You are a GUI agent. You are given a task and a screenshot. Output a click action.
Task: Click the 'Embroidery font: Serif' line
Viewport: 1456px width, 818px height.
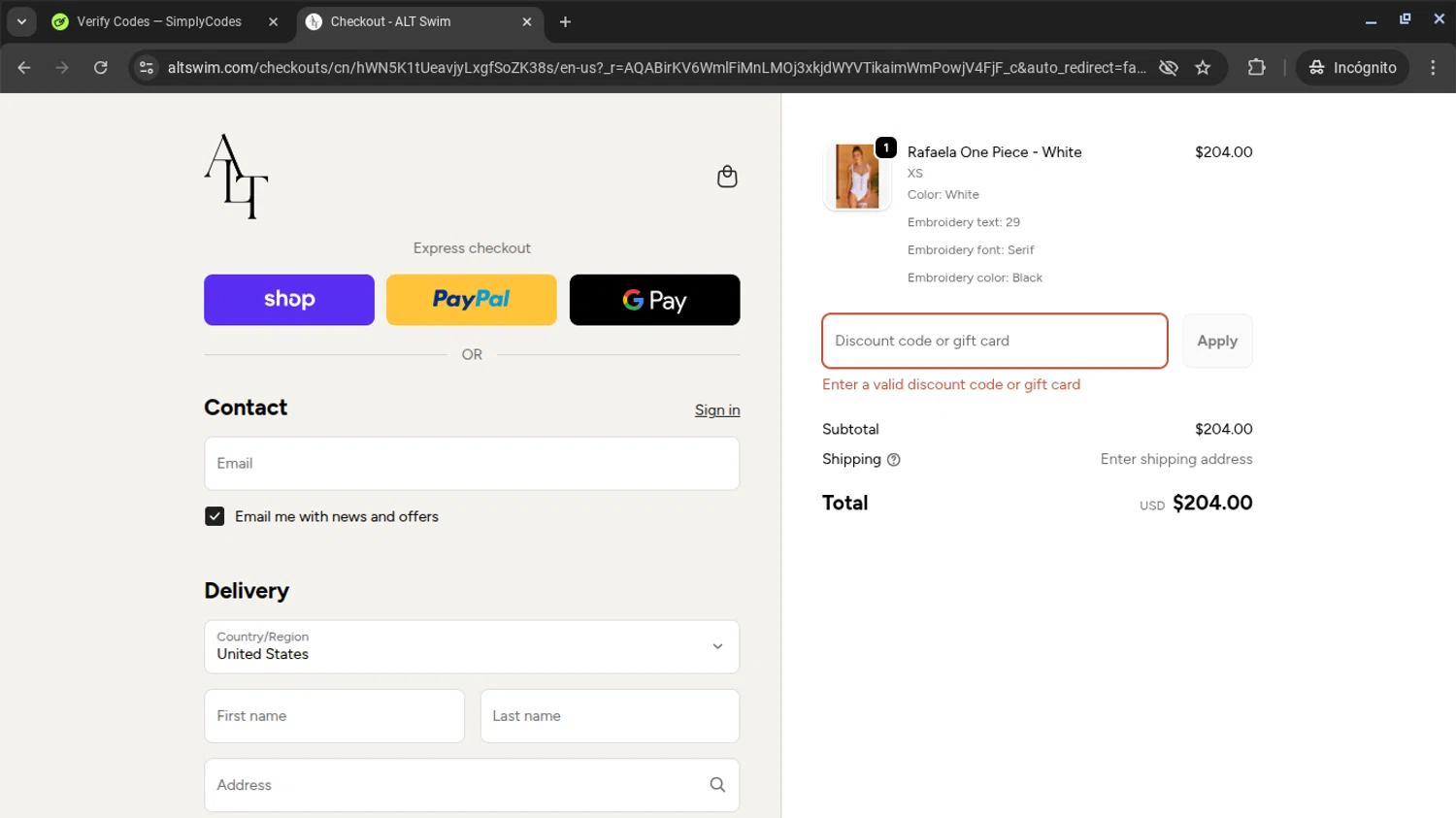[x=971, y=250]
